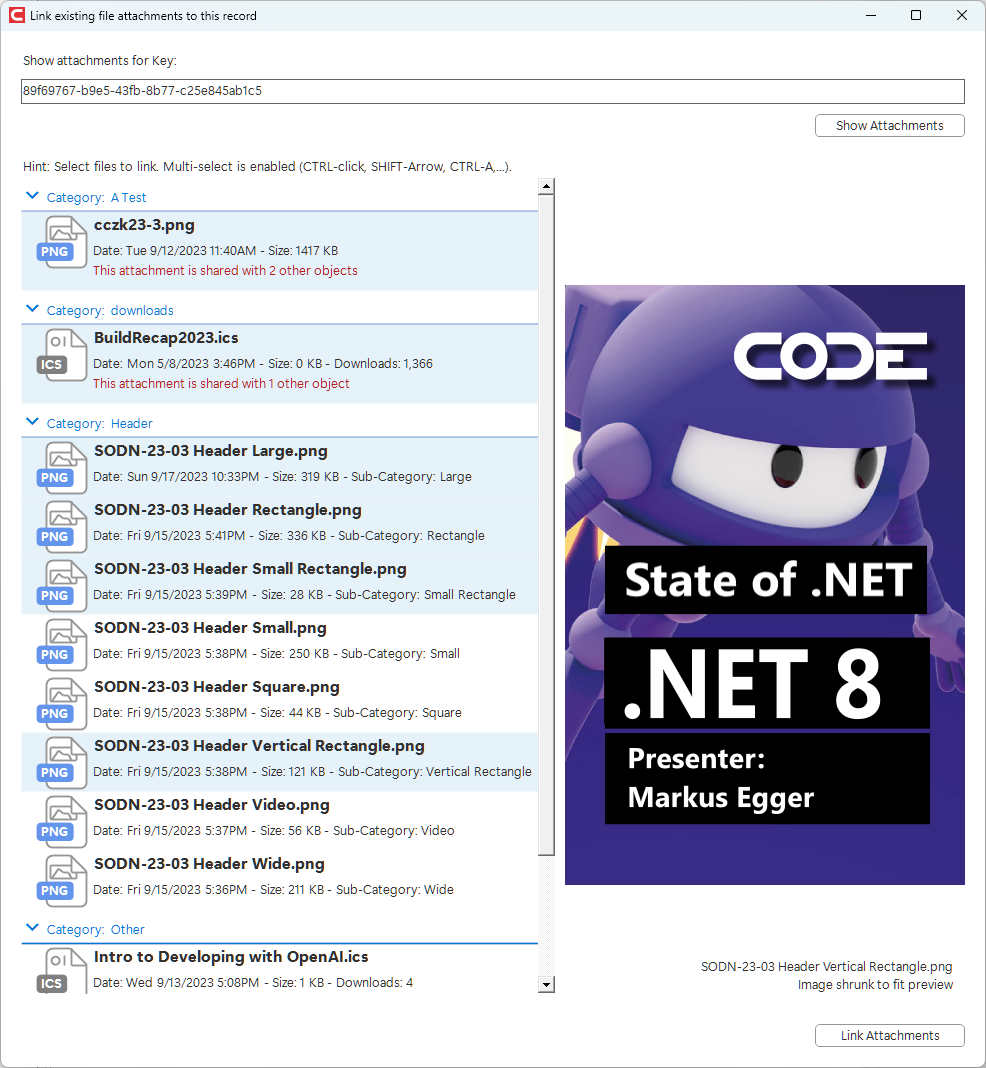Viewport: 986px width, 1068px height.
Task: Select 'SODN-23-03 Header Wide.png' file name
Action: click(209, 864)
